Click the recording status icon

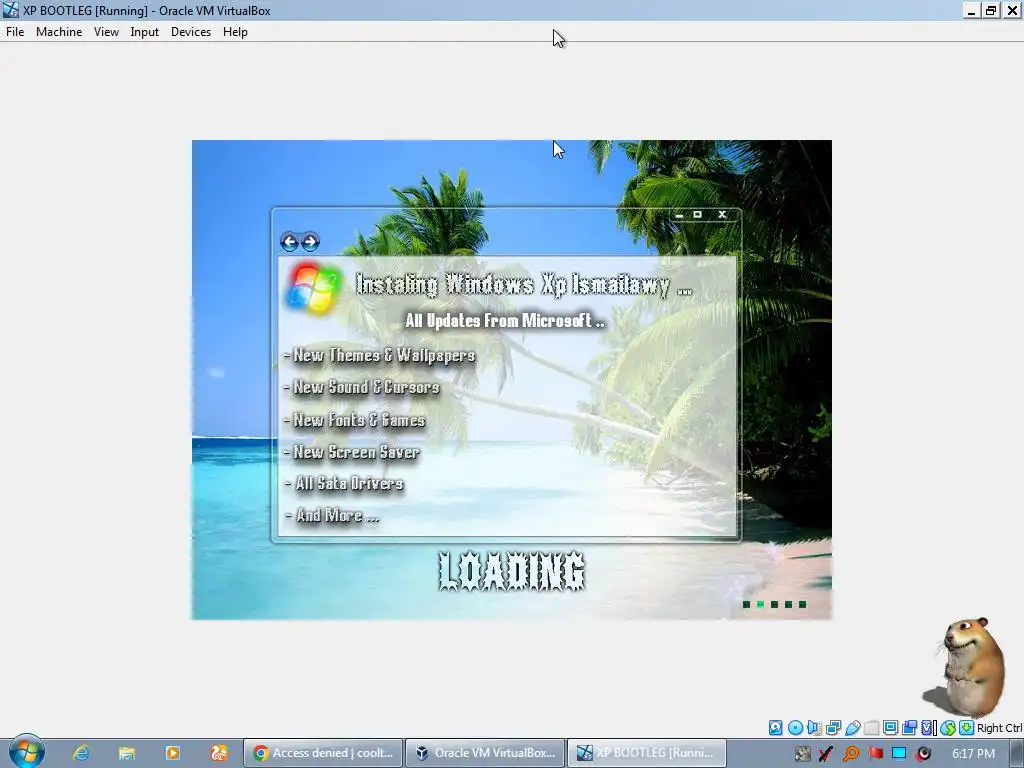[x=909, y=728]
